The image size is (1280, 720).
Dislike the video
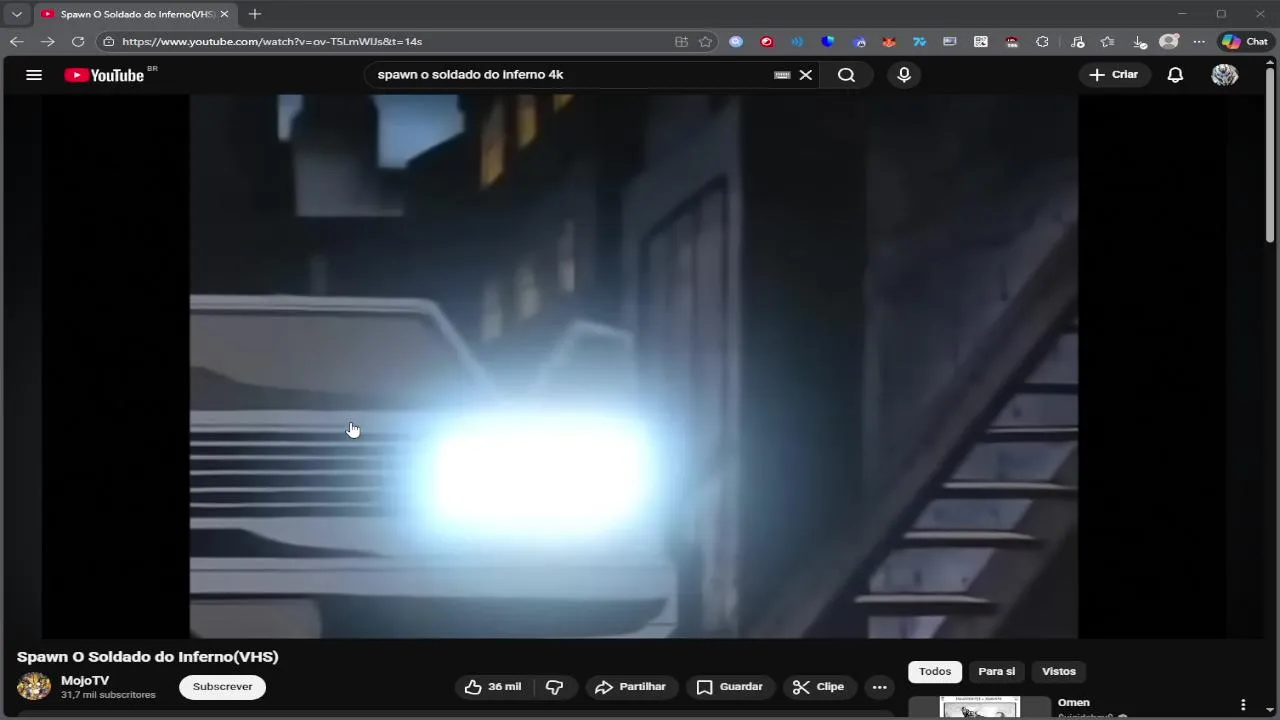[554, 687]
